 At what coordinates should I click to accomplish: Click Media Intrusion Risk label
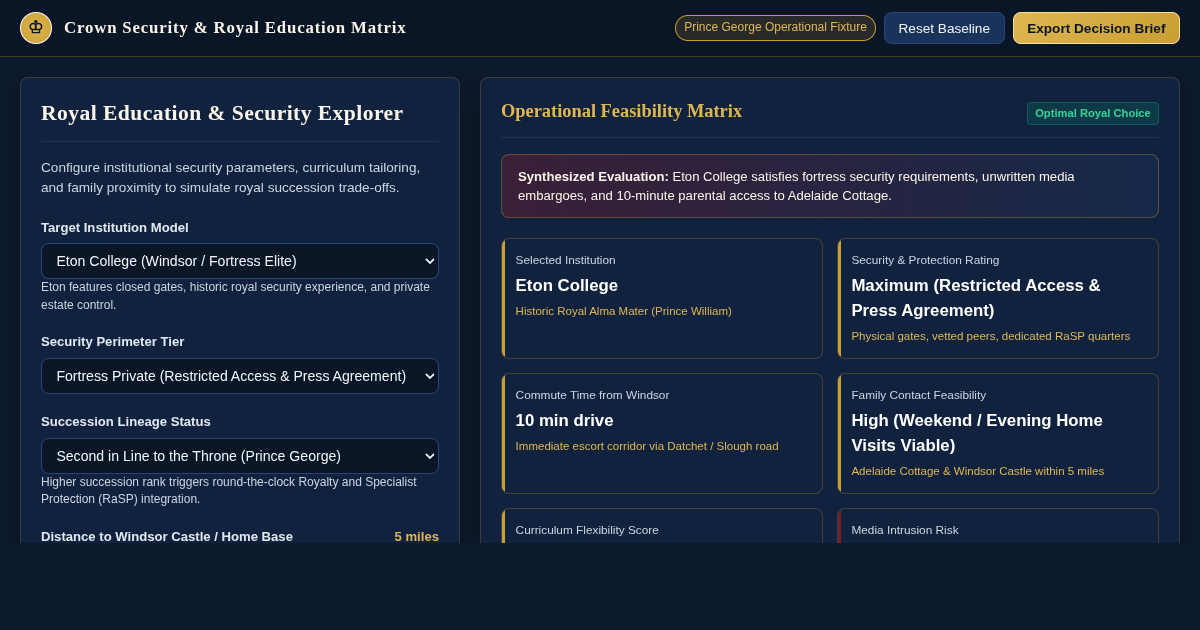click(x=904, y=530)
